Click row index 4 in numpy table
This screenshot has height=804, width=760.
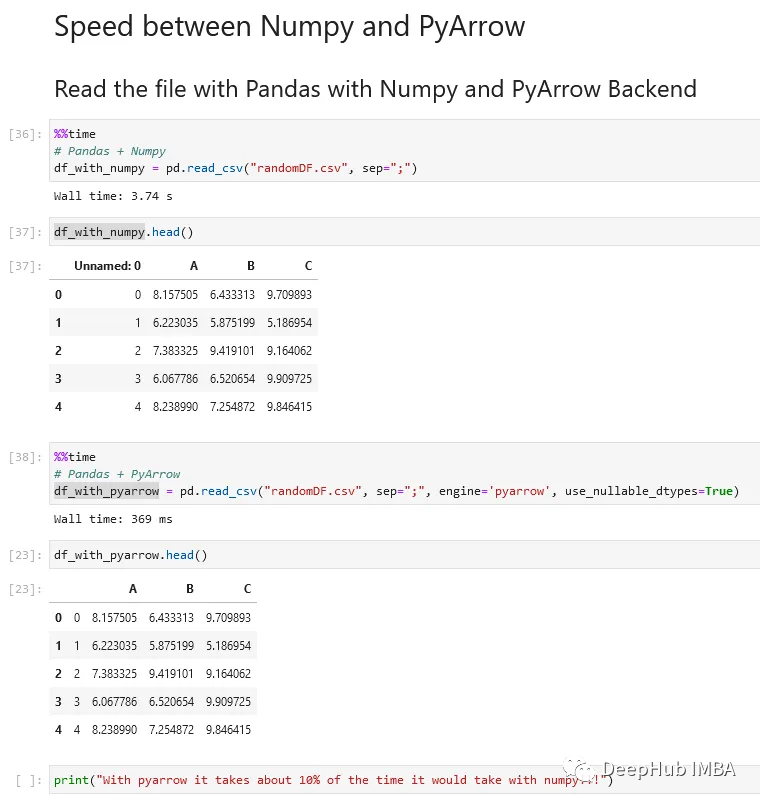58,407
